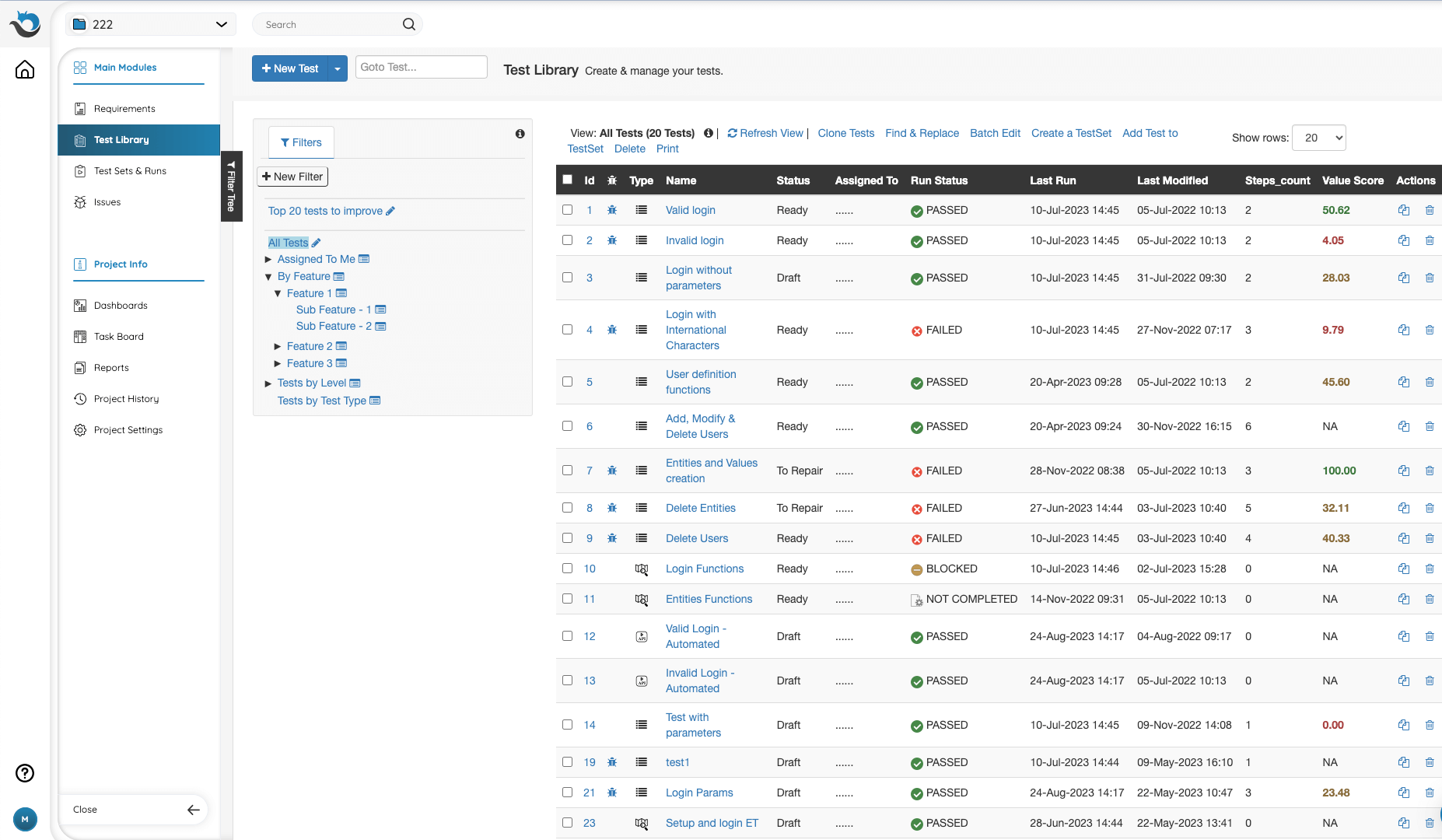Check the box for test 4 row
The height and width of the screenshot is (840, 1442).
point(568,330)
